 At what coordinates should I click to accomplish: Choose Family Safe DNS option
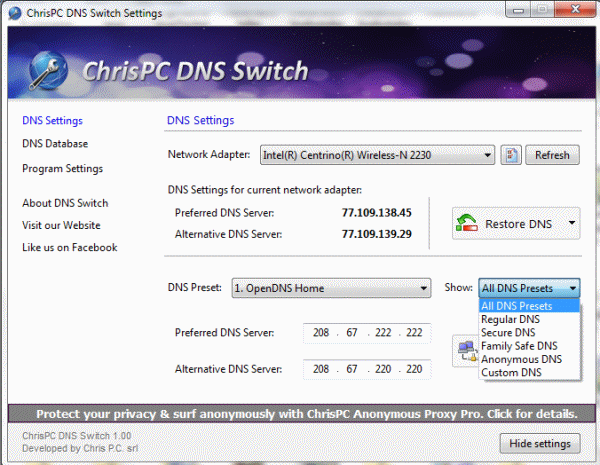tap(529, 346)
